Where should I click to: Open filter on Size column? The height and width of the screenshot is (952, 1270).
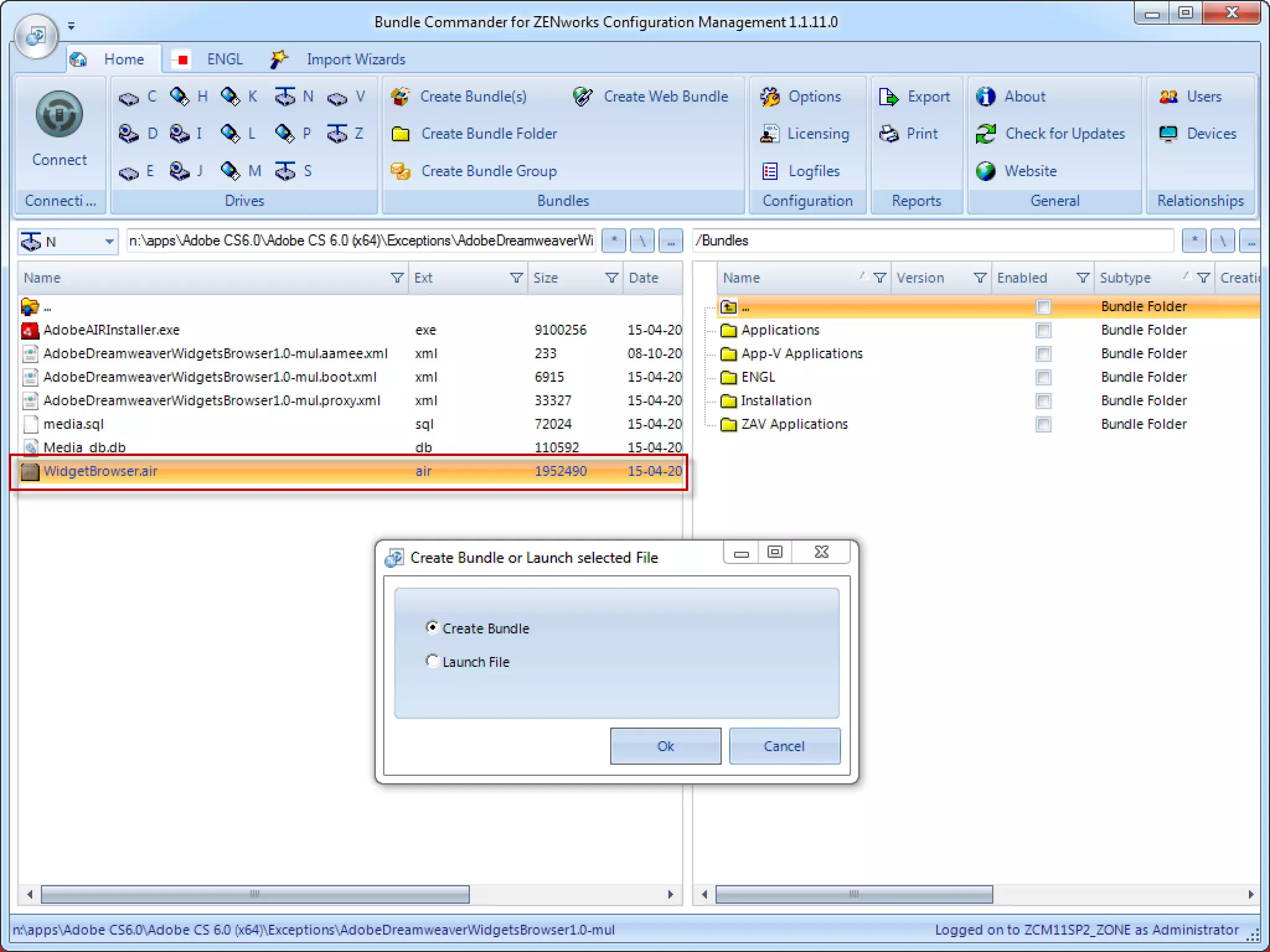click(611, 278)
